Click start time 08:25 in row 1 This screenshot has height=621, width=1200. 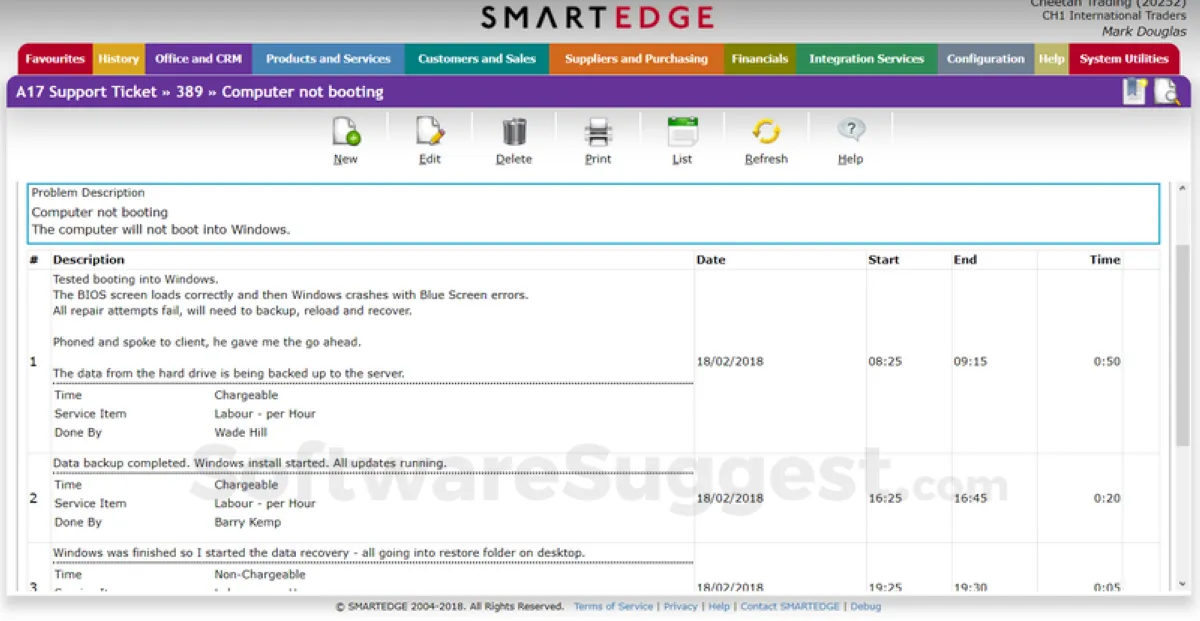click(885, 362)
